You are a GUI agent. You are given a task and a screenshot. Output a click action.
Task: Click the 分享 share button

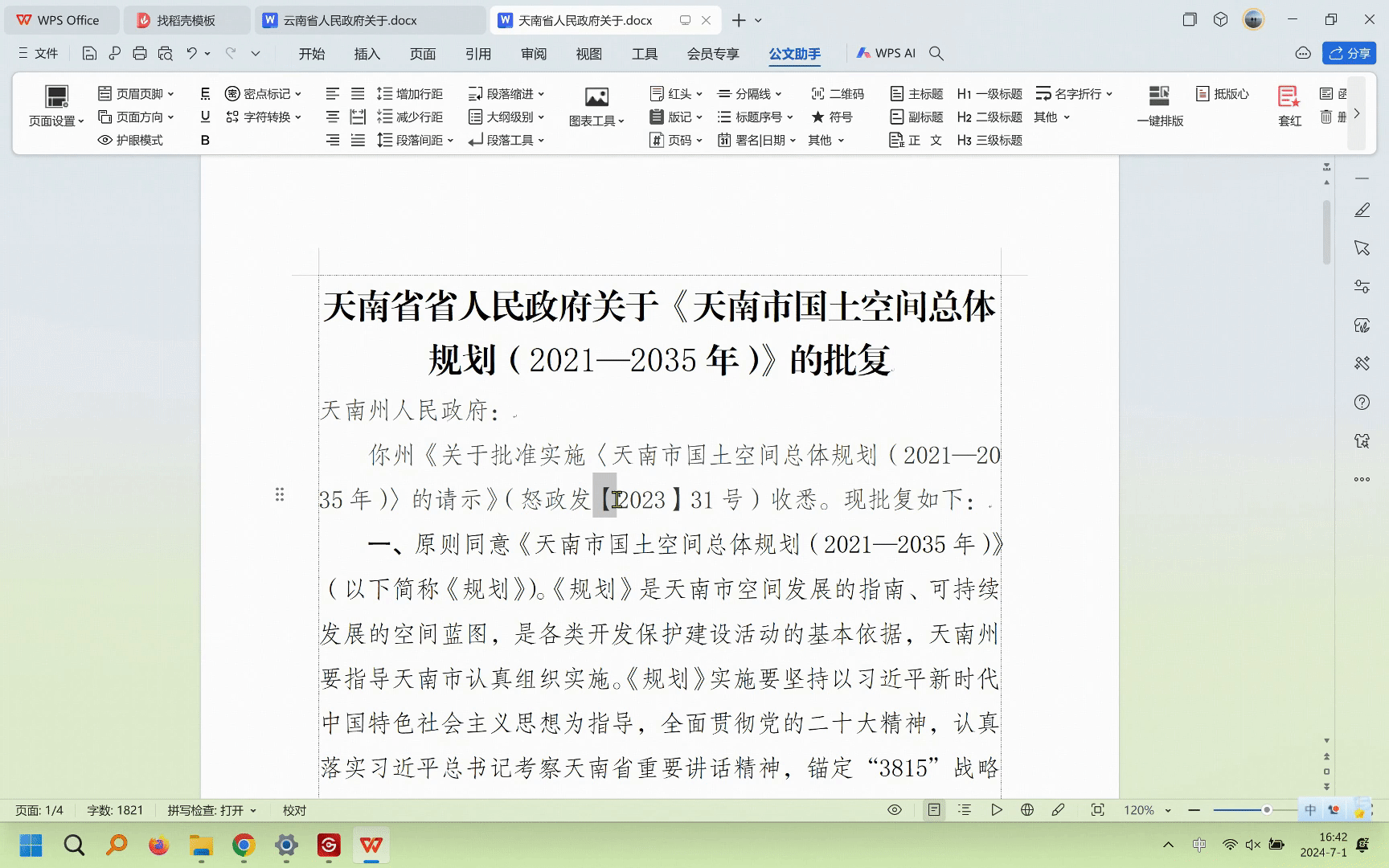[1350, 53]
